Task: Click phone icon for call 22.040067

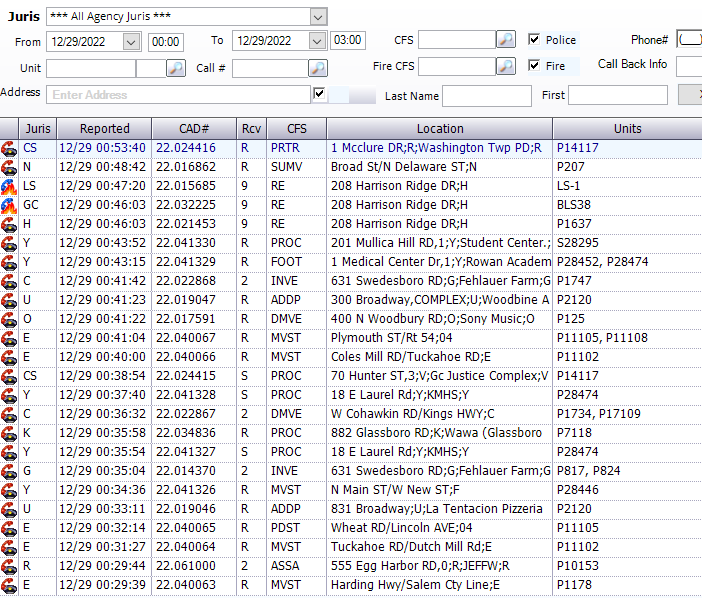Action: coord(9,338)
